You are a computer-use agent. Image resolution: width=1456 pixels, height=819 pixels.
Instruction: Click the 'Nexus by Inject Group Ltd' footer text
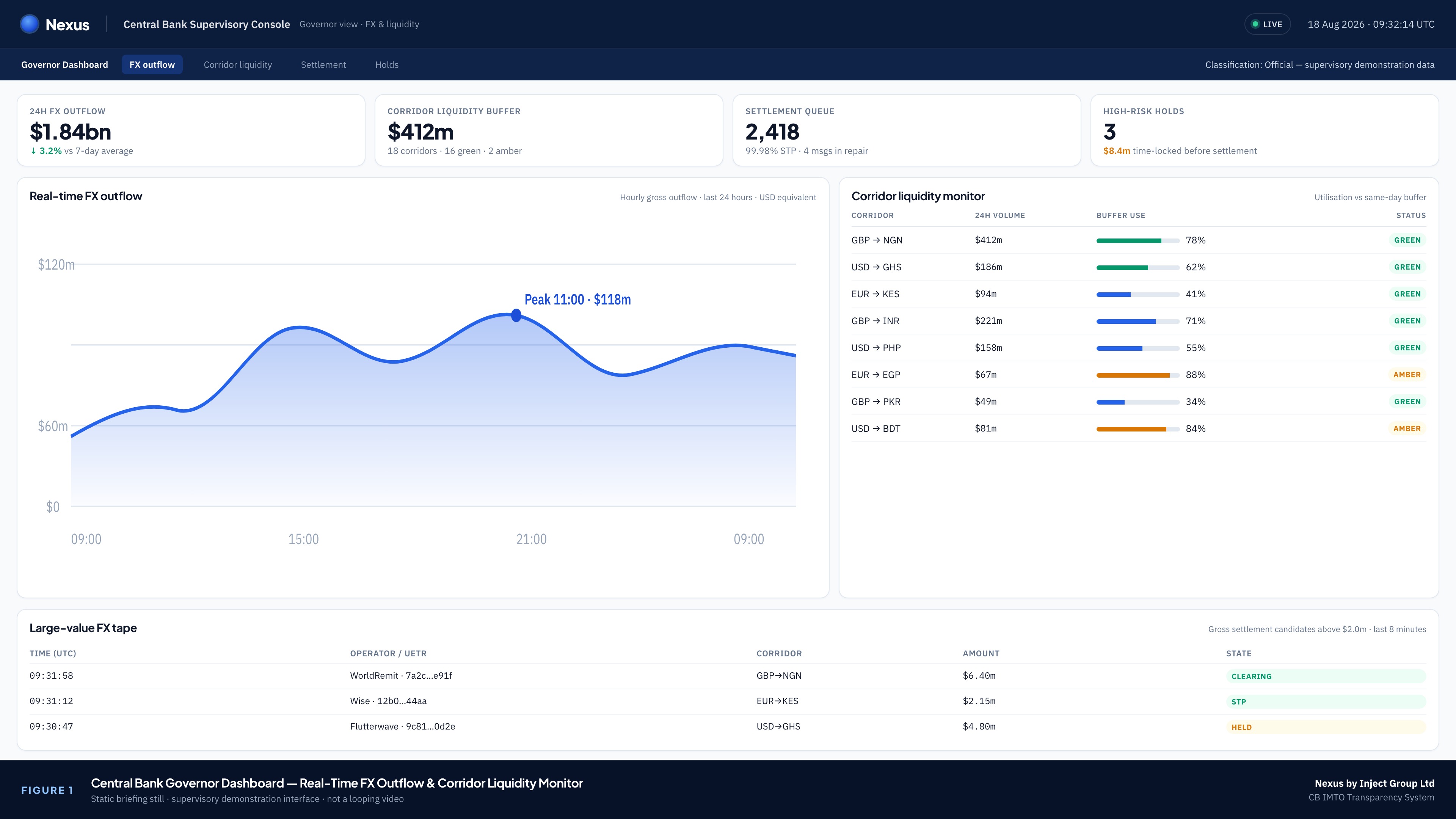(x=1374, y=783)
